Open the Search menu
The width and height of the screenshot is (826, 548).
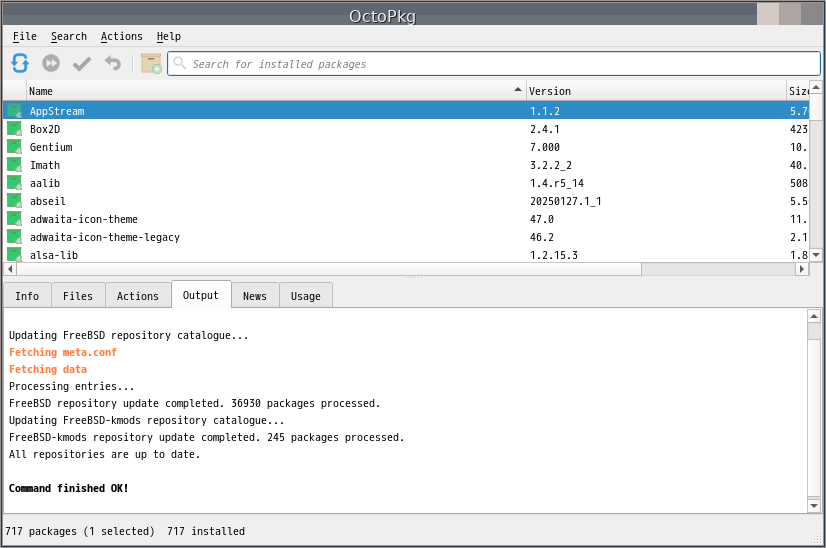(68, 36)
